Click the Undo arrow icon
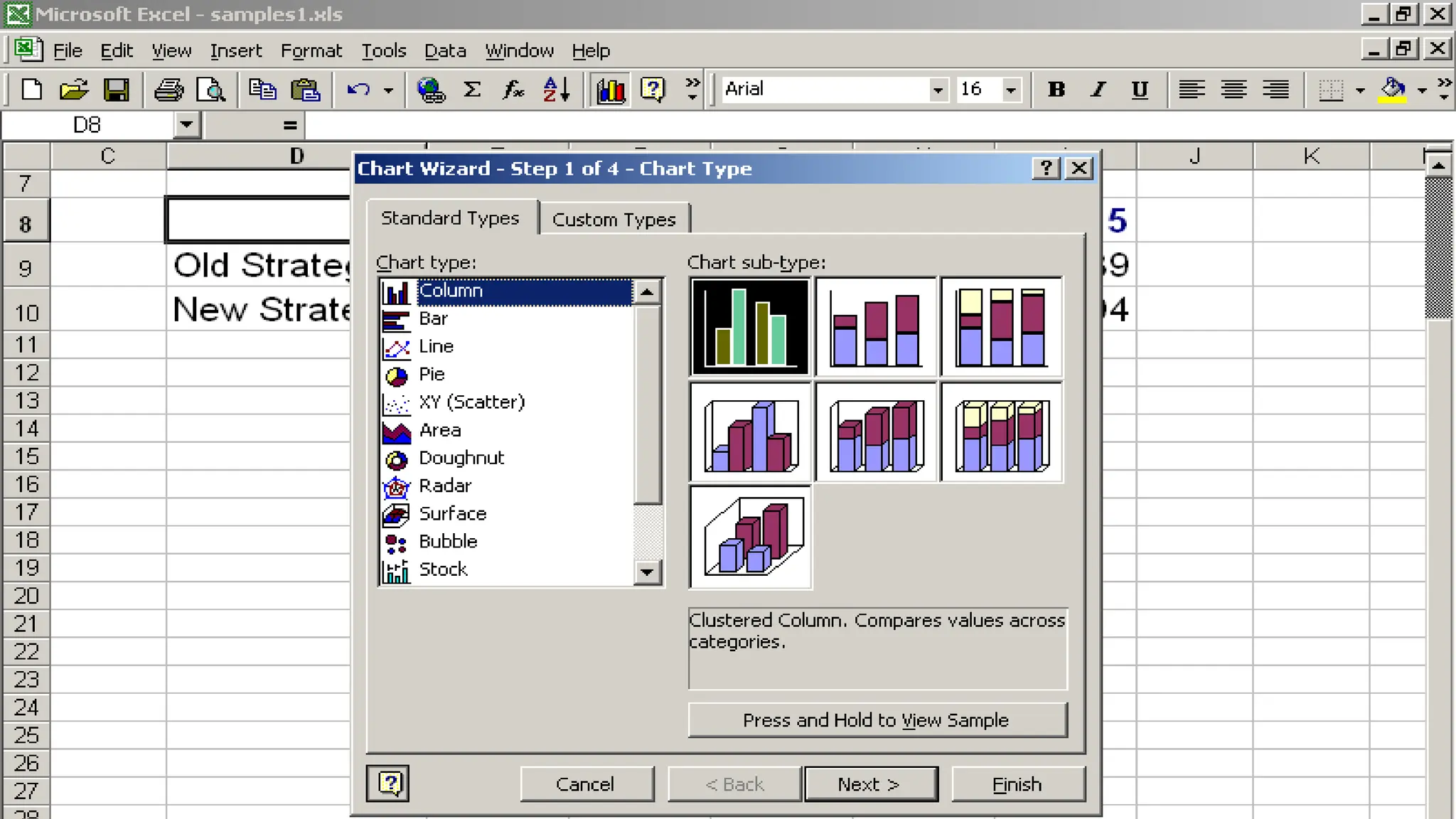 point(358,90)
